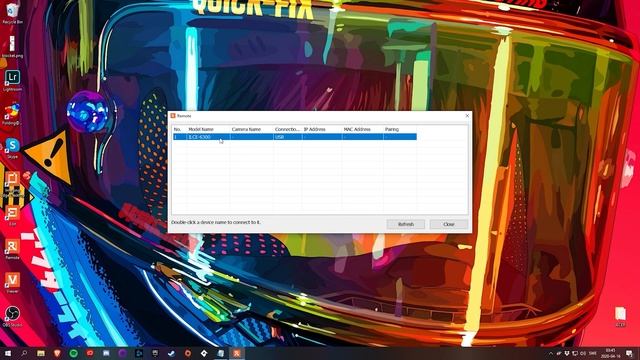Image resolution: width=640 pixels, height=360 pixels.
Task: Select the bracket.png file on desktop
Action: (x=12, y=47)
